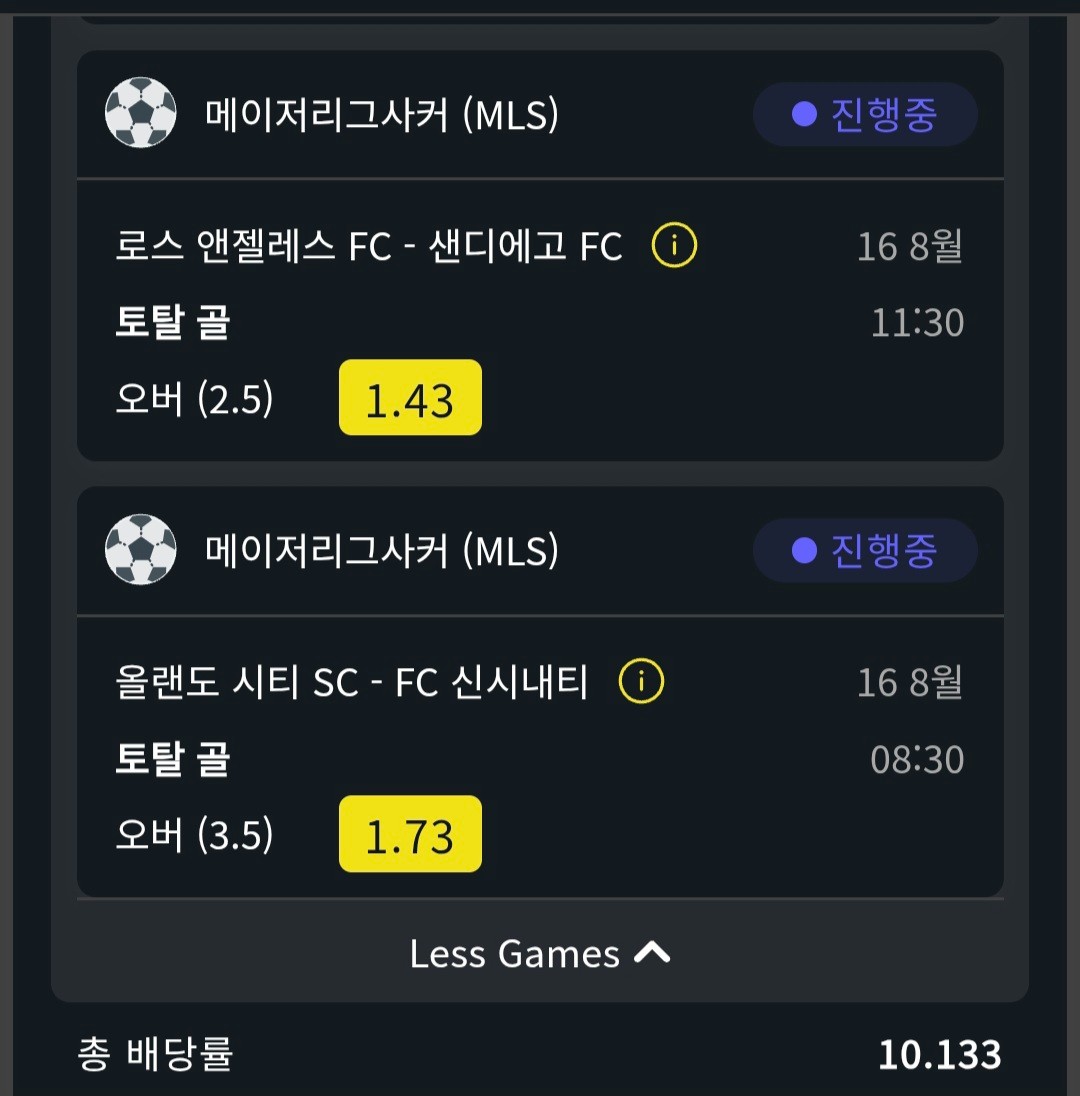Click 진행중 status badge on LA FC card
The width and height of the screenshot is (1080, 1096).
[x=865, y=115]
